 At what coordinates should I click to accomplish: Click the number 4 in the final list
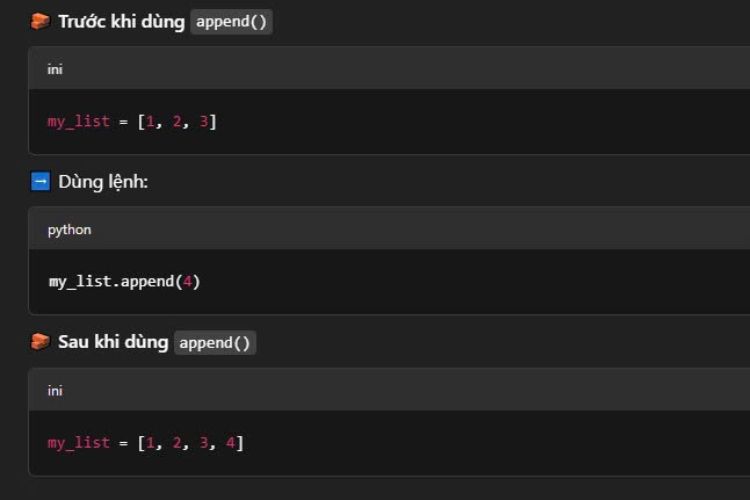click(x=231, y=443)
